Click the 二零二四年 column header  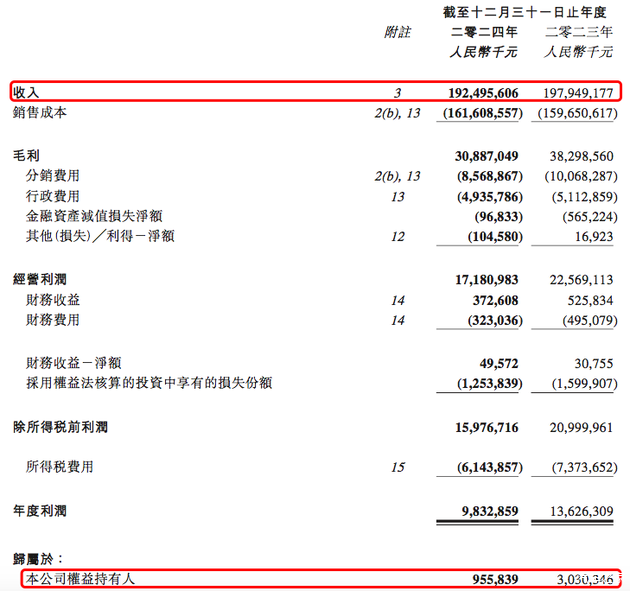481,32
